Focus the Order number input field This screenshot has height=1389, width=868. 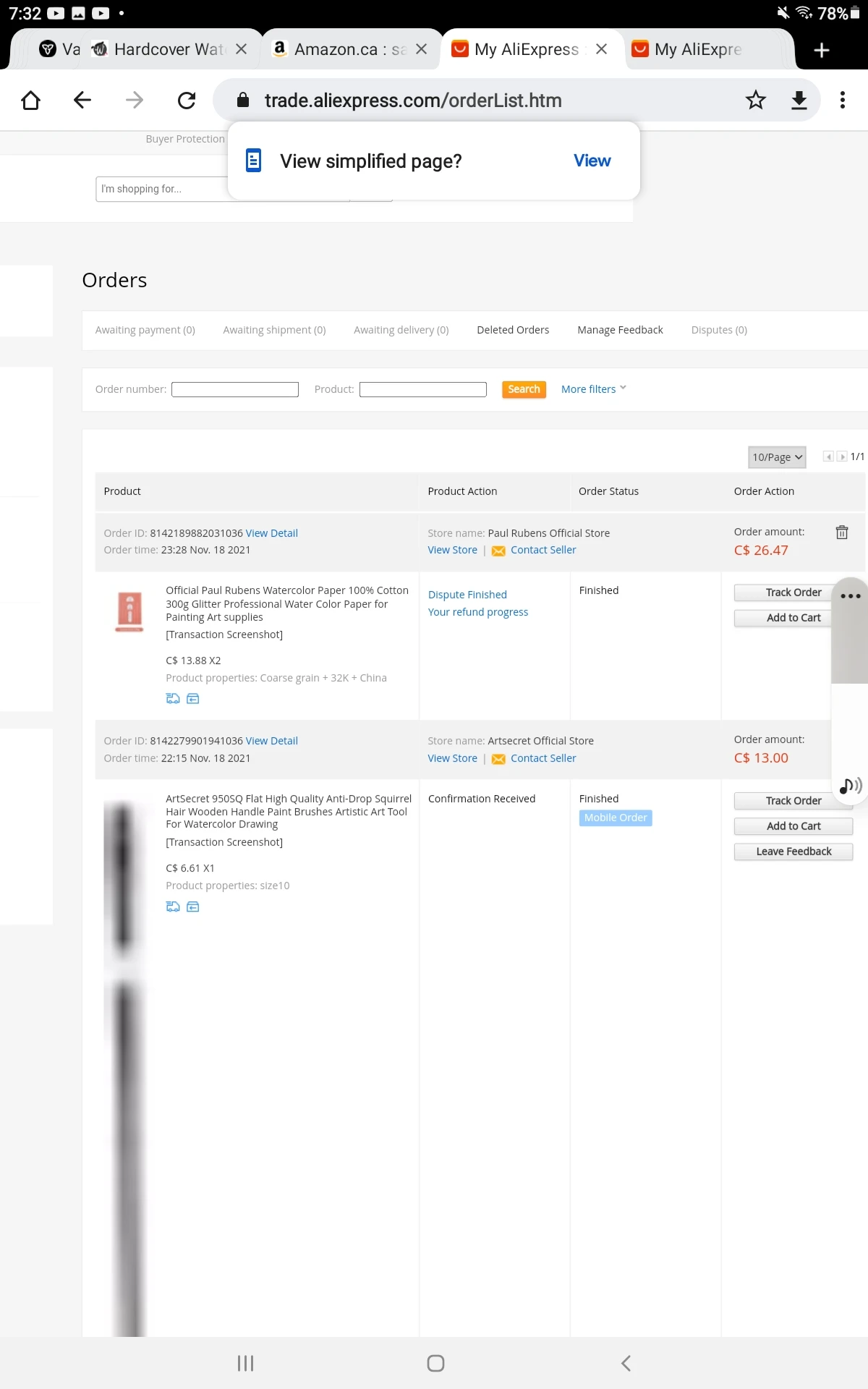click(x=235, y=389)
